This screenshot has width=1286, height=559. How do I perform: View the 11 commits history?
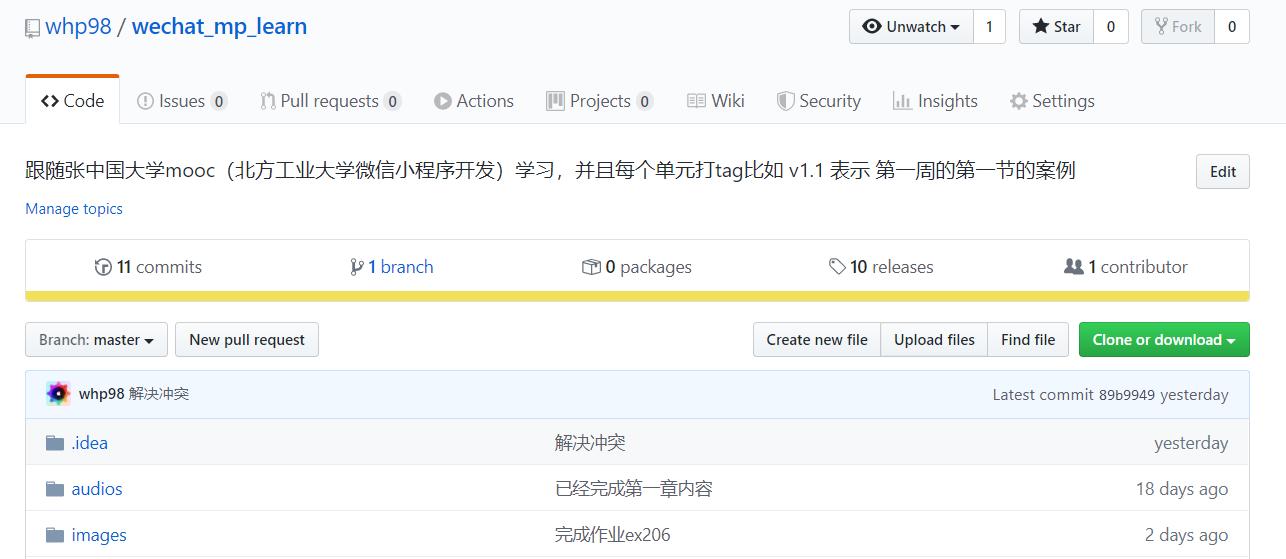[x=148, y=267]
